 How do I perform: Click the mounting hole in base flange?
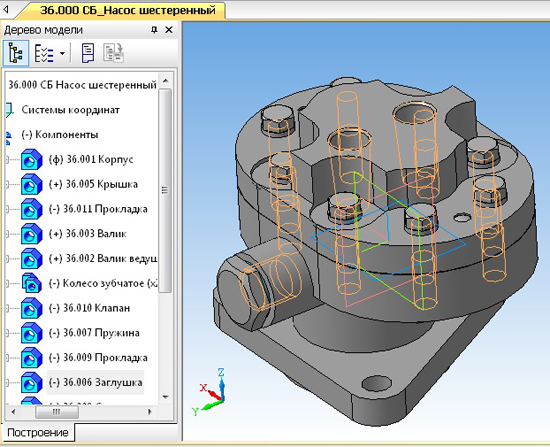[x=376, y=383]
